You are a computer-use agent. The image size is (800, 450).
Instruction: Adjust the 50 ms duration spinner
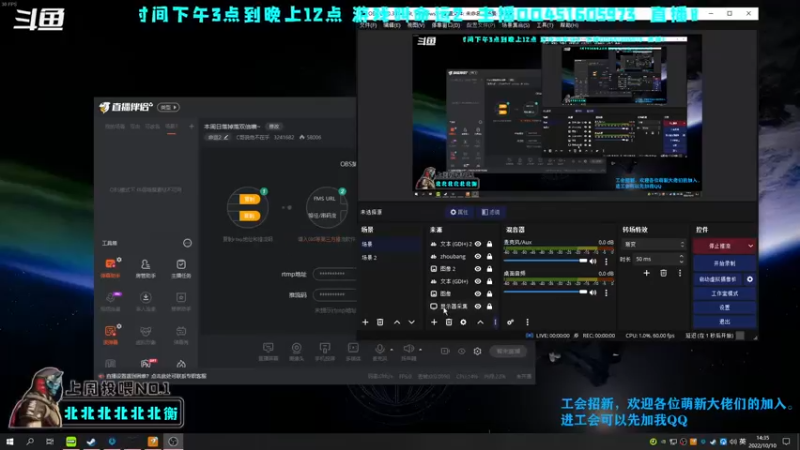point(681,259)
